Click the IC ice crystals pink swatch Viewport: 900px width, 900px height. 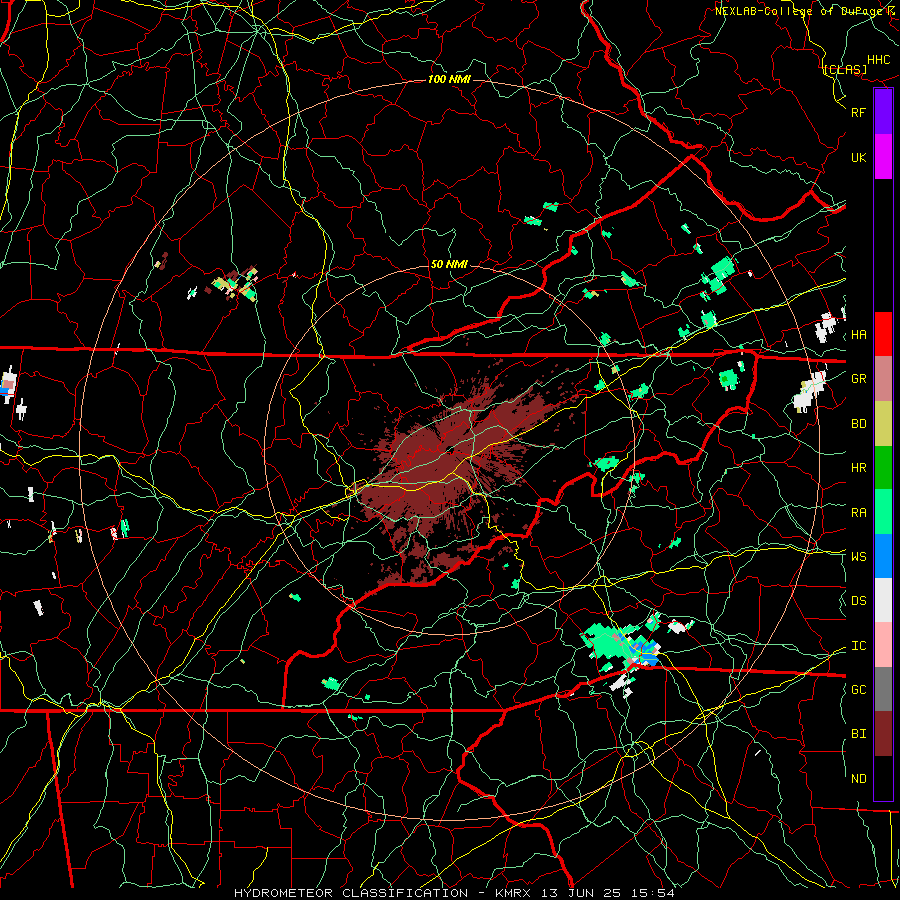883,645
